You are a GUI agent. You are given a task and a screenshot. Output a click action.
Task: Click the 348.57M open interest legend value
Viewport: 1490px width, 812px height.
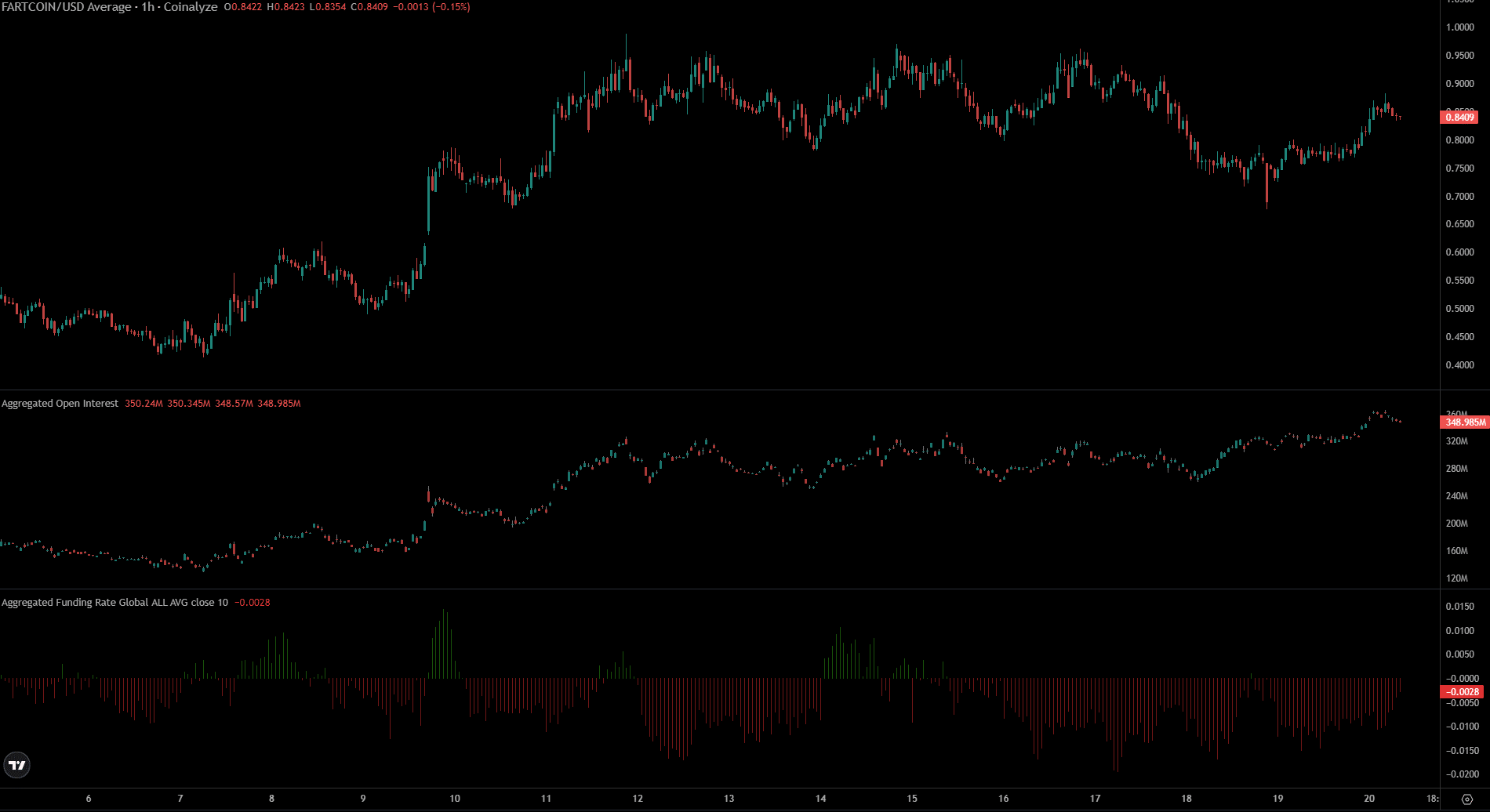[x=234, y=404]
